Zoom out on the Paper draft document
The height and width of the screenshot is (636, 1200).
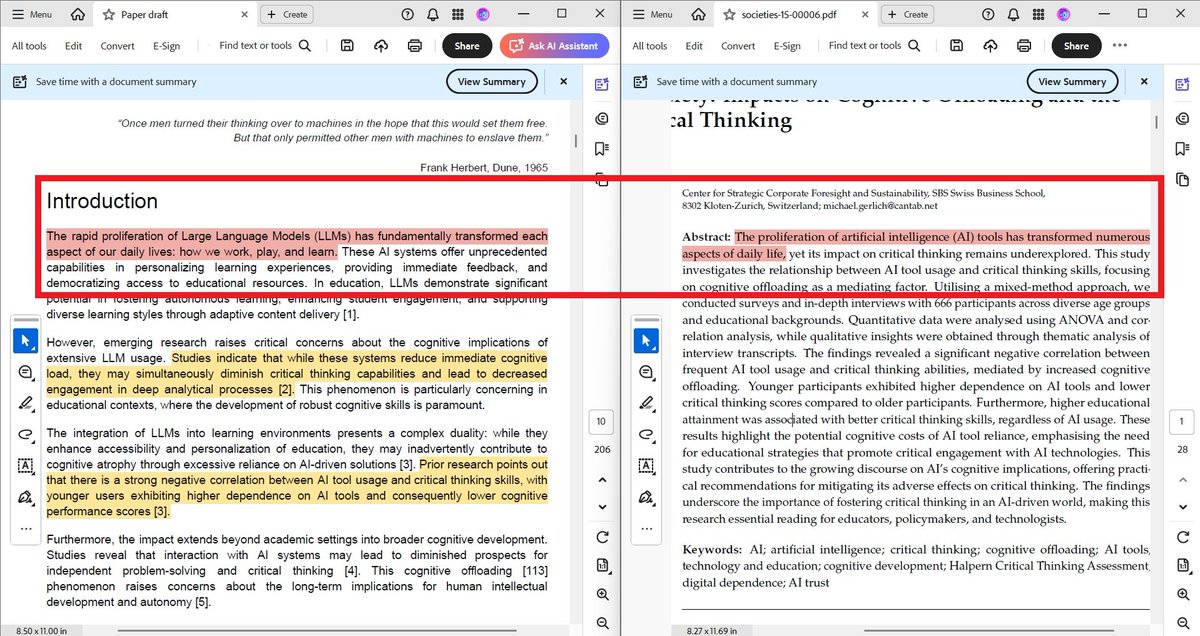coord(601,622)
